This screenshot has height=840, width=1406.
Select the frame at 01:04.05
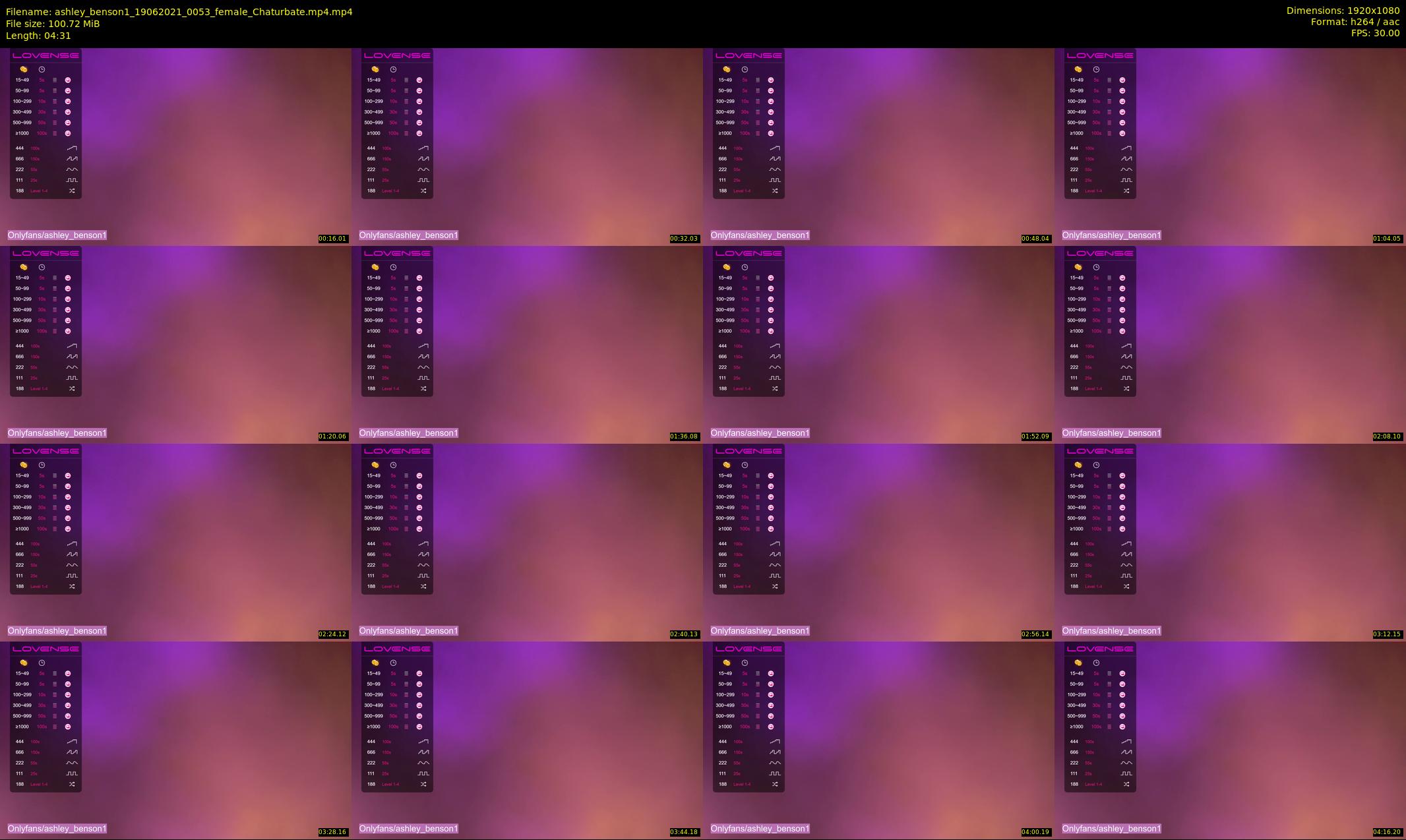(1230, 146)
